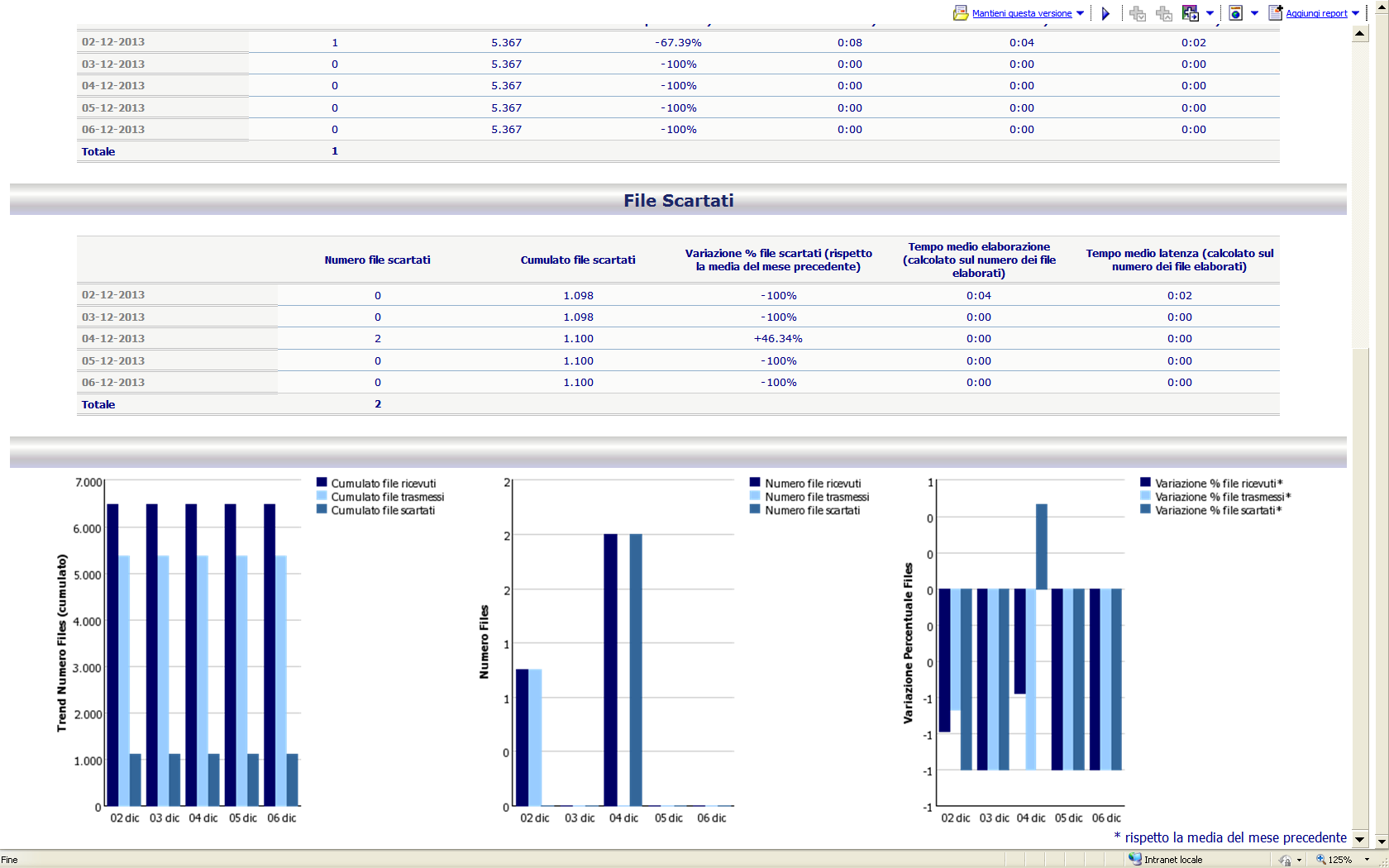Click the scroll up arrow of the scrollbar
This screenshot has height=868, width=1389.
tap(1360, 34)
